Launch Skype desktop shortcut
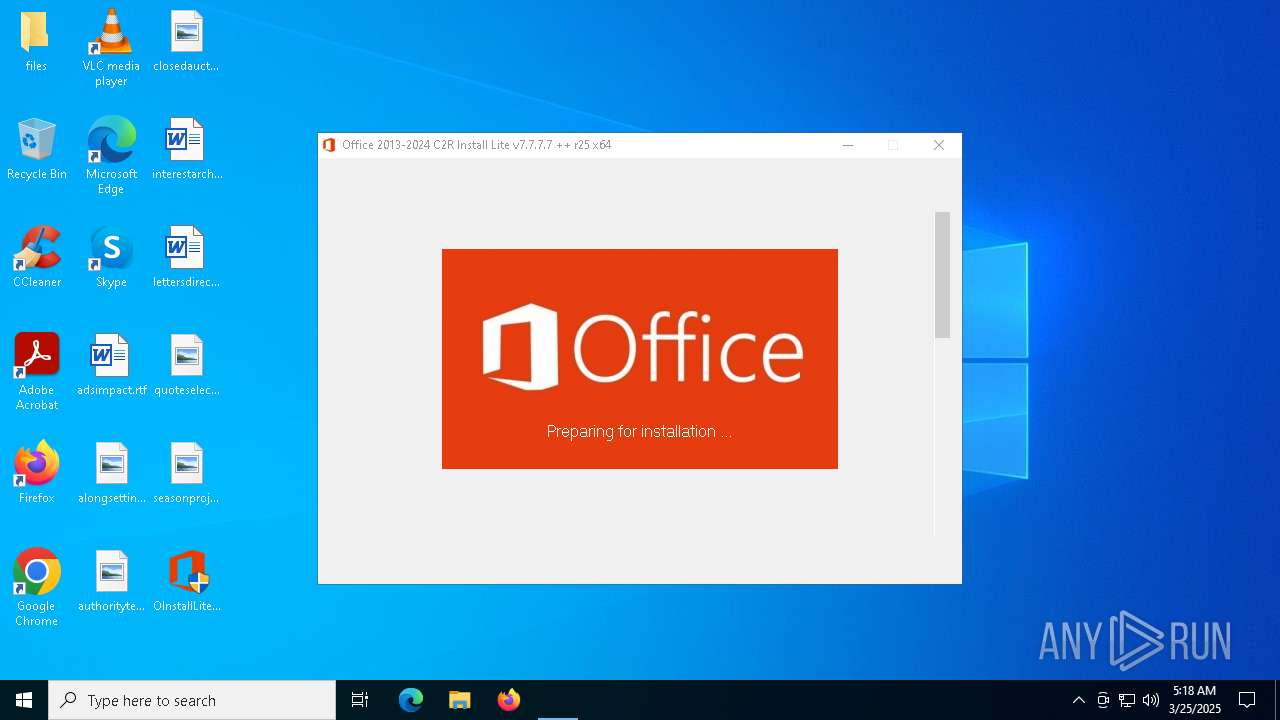Viewport: 1280px width, 720px height. [x=111, y=256]
